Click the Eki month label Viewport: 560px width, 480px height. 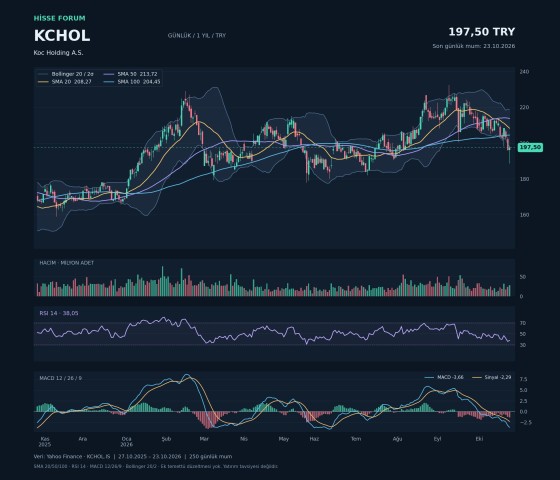[x=479, y=439]
